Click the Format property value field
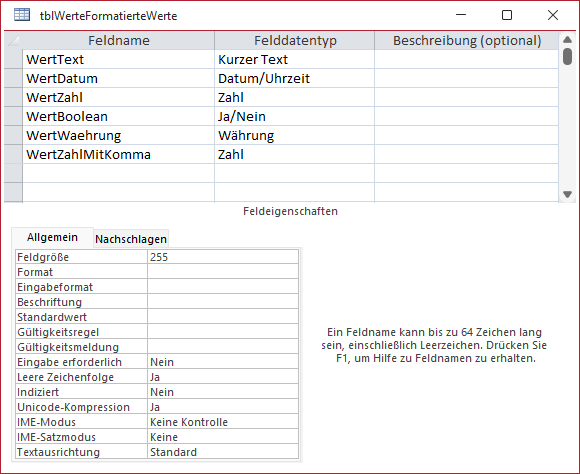Viewport: 580px width, 474px height. 223,272
